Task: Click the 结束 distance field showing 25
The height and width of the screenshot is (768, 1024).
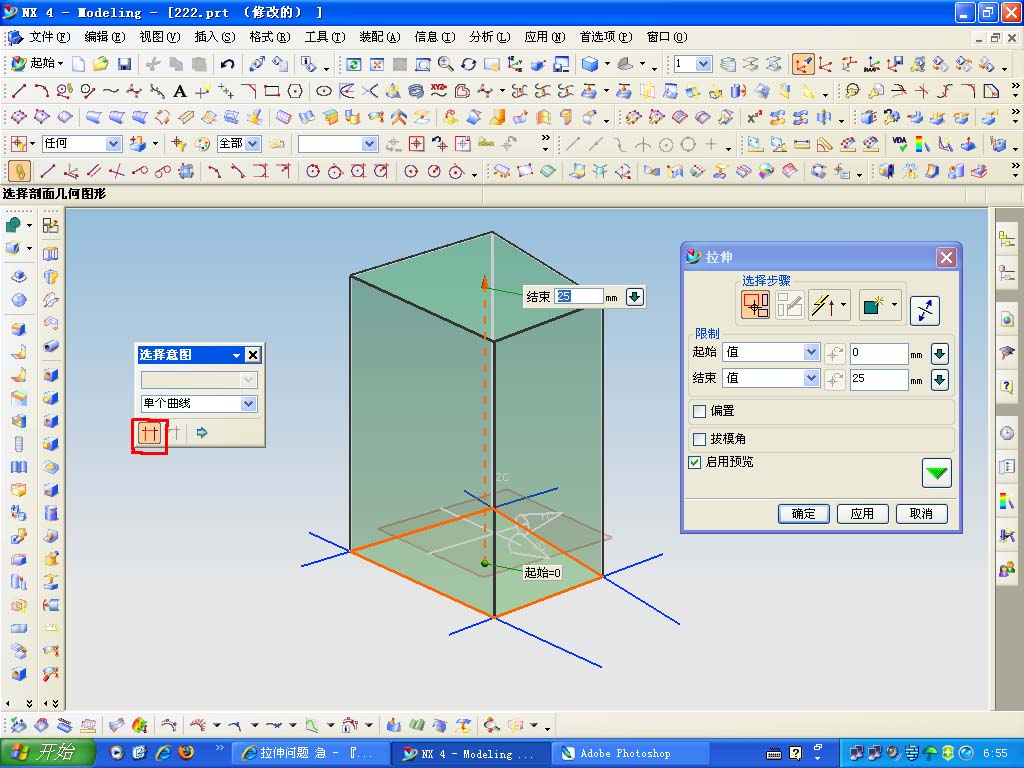Action: (879, 379)
